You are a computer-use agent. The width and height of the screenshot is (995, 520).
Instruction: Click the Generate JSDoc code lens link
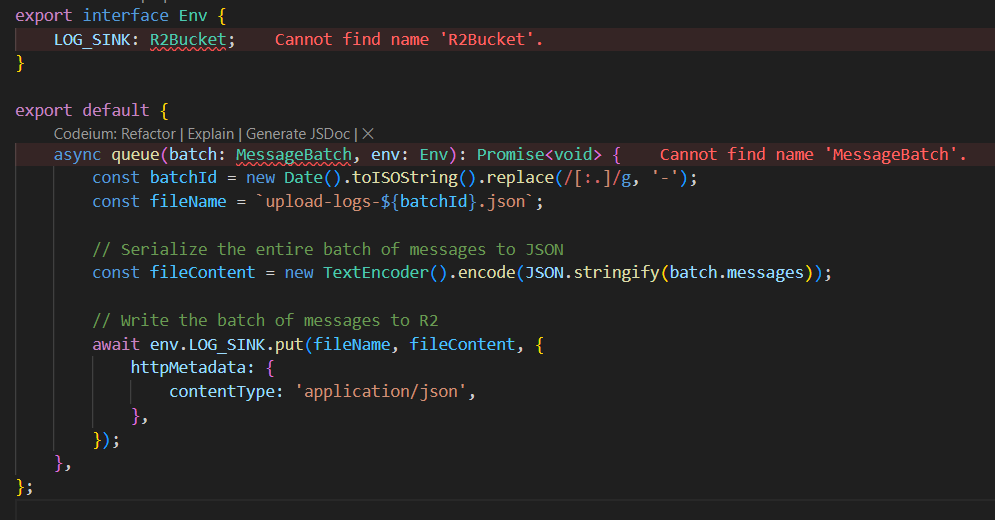click(x=298, y=134)
